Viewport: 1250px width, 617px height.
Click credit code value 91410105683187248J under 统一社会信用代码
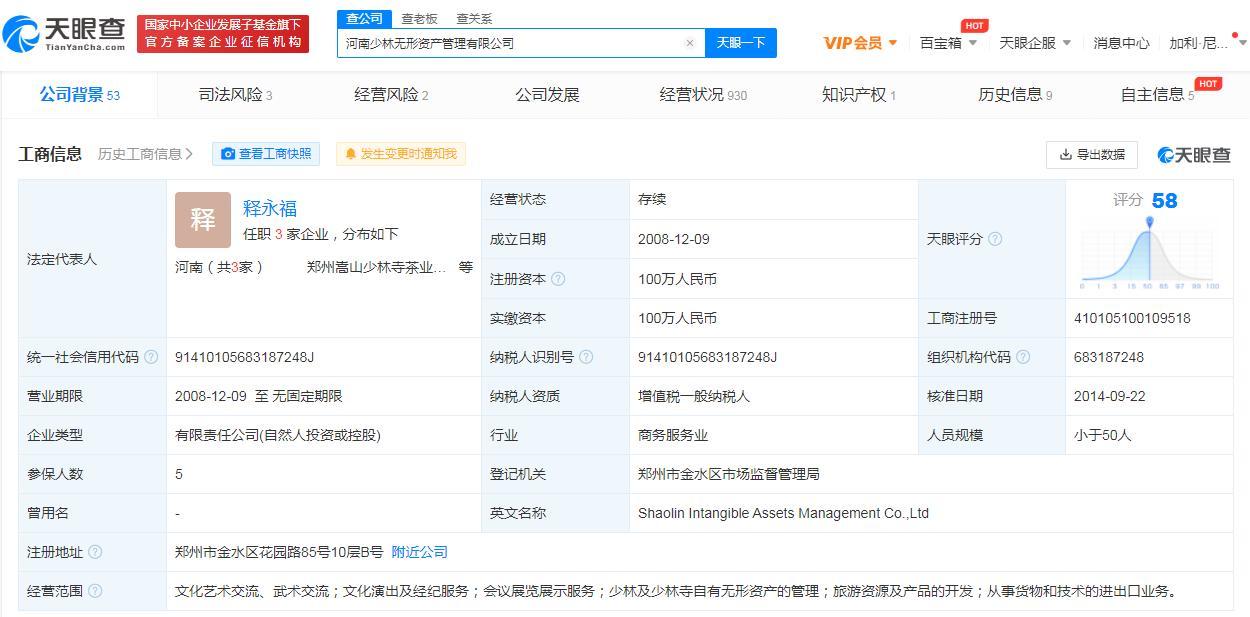pos(244,357)
